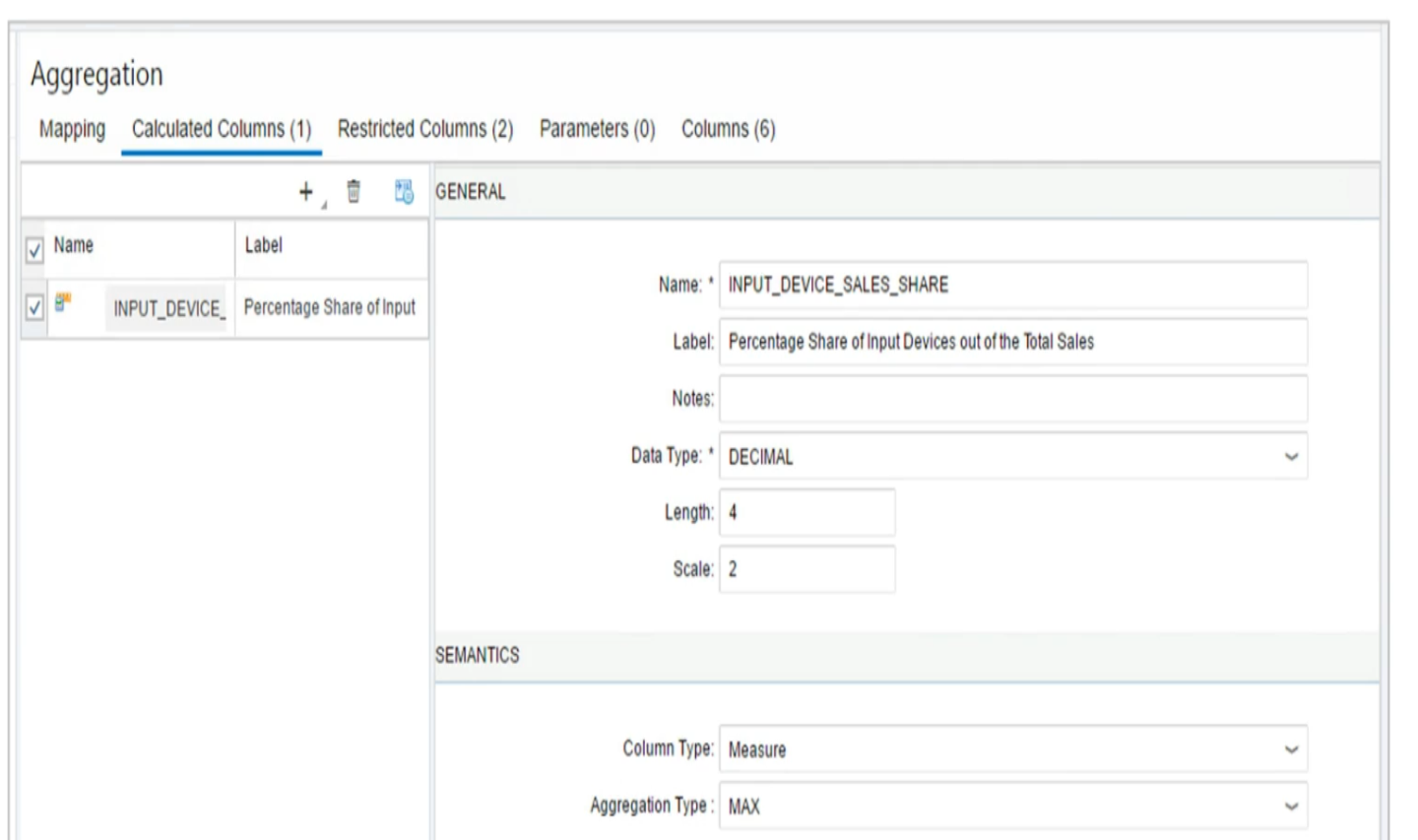Switch to the Mapping tab

(x=72, y=129)
